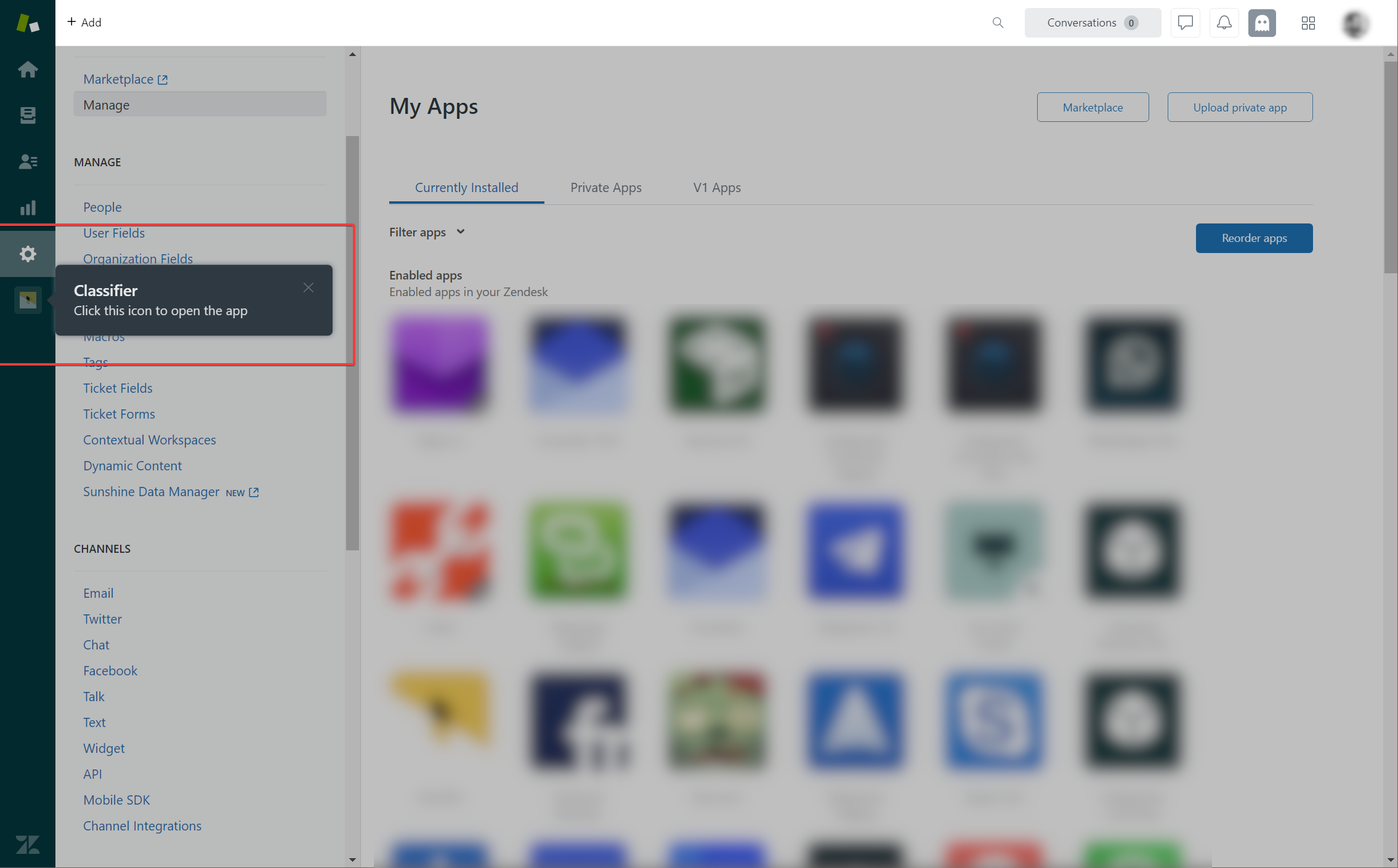The image size is (1398, 868).
Task: Open the Ticket Forms link
Action: (119, 414)
